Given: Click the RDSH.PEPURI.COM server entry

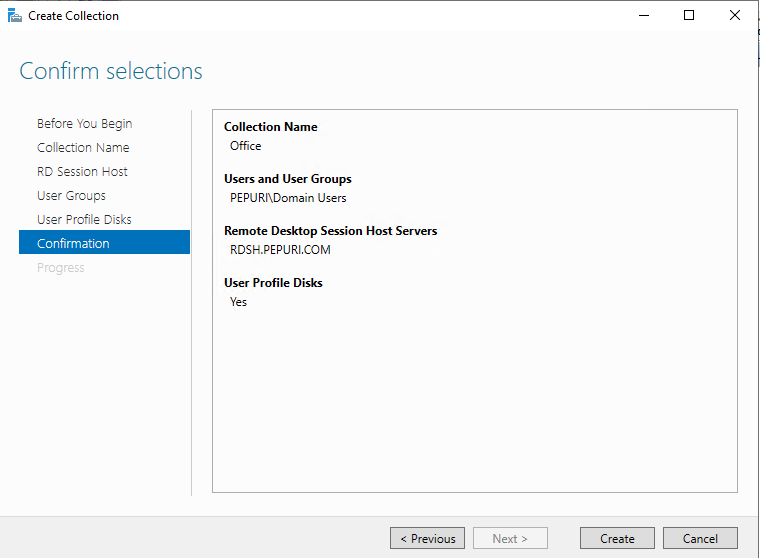Looking at the screenshot, I should pos(280,250).
